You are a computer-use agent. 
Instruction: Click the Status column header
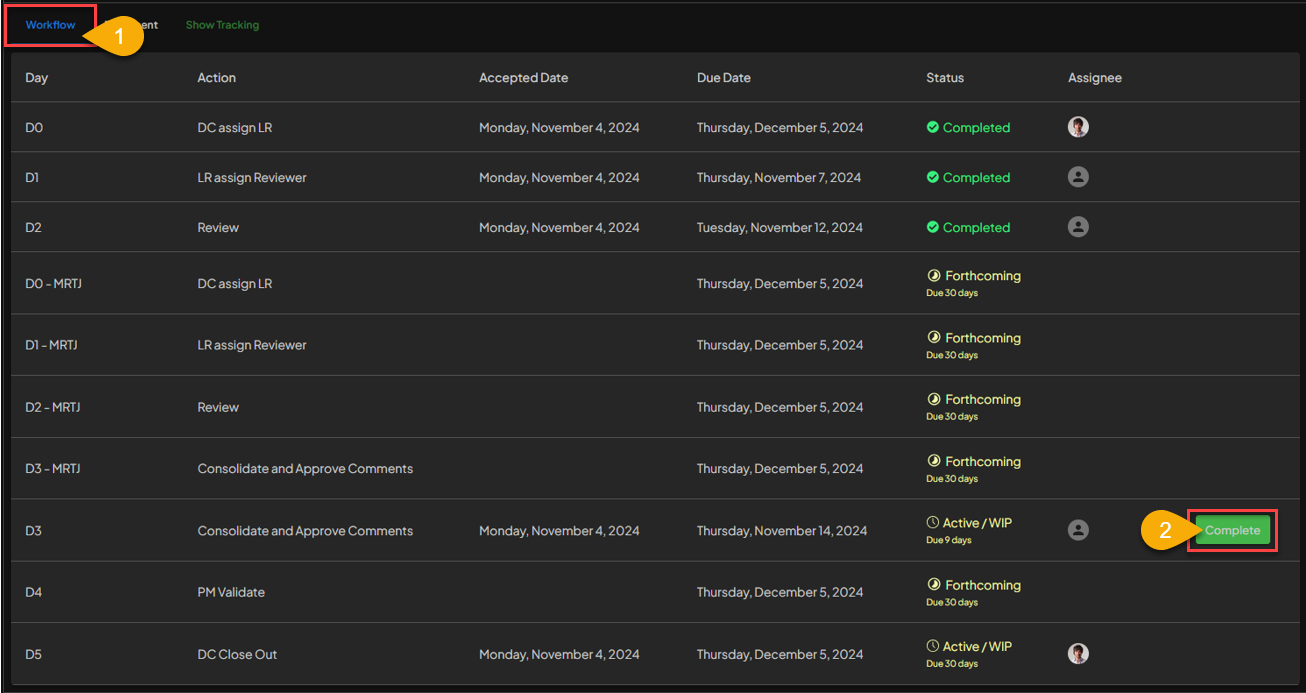pos(945,78)
